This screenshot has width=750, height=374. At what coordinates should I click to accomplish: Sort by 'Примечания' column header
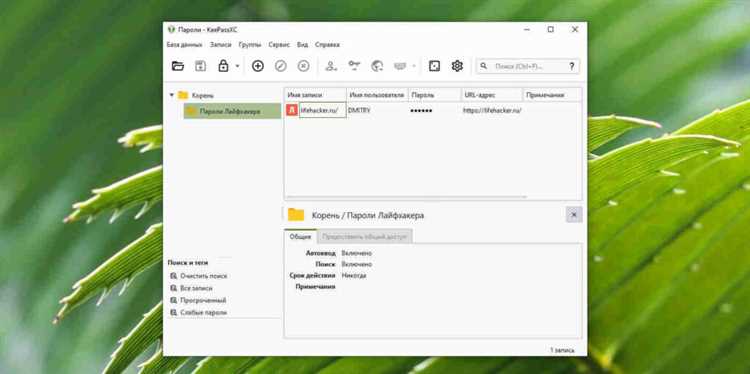552,95
